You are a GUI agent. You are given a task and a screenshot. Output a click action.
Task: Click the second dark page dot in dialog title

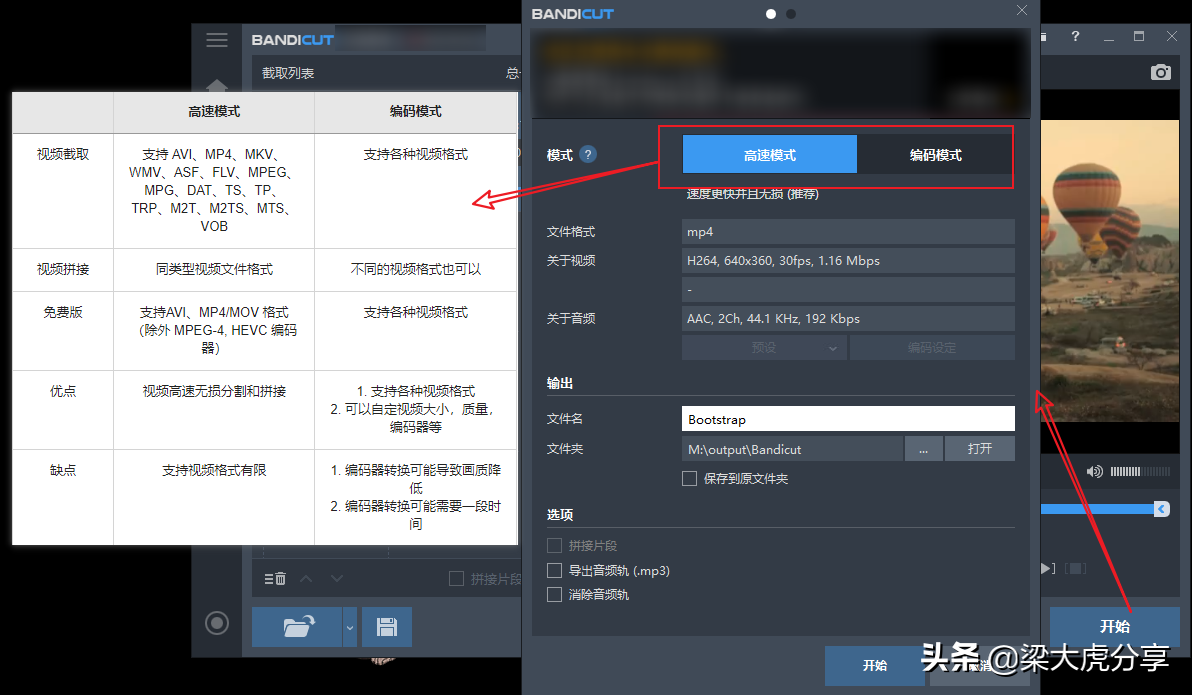tap(791, 14)
